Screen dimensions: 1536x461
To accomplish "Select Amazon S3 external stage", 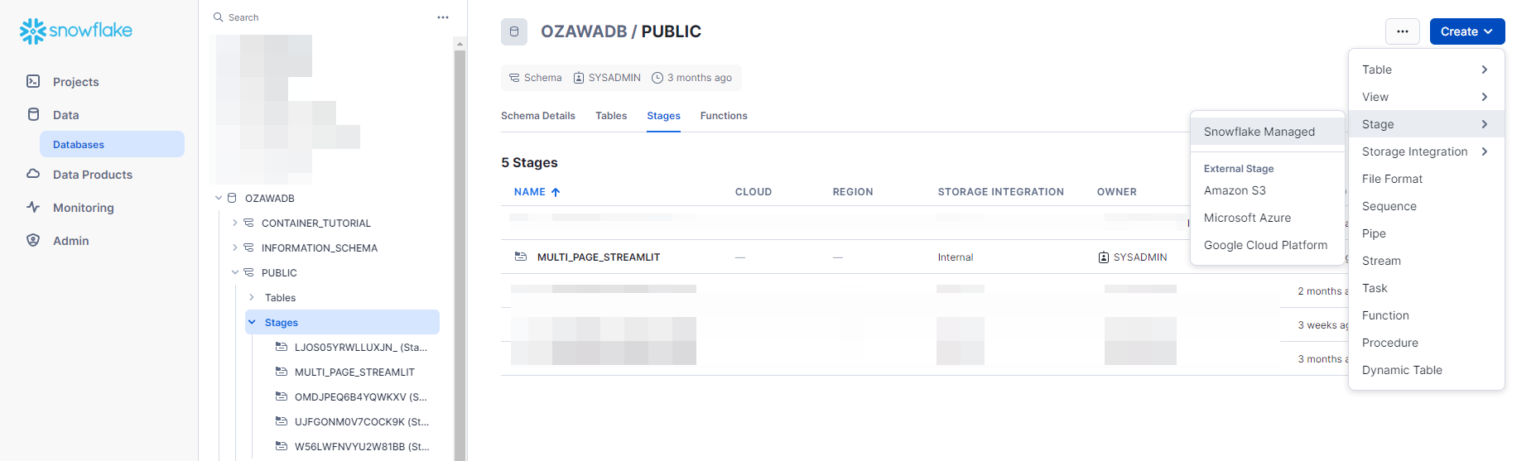I will click(x=1234, y=190).
